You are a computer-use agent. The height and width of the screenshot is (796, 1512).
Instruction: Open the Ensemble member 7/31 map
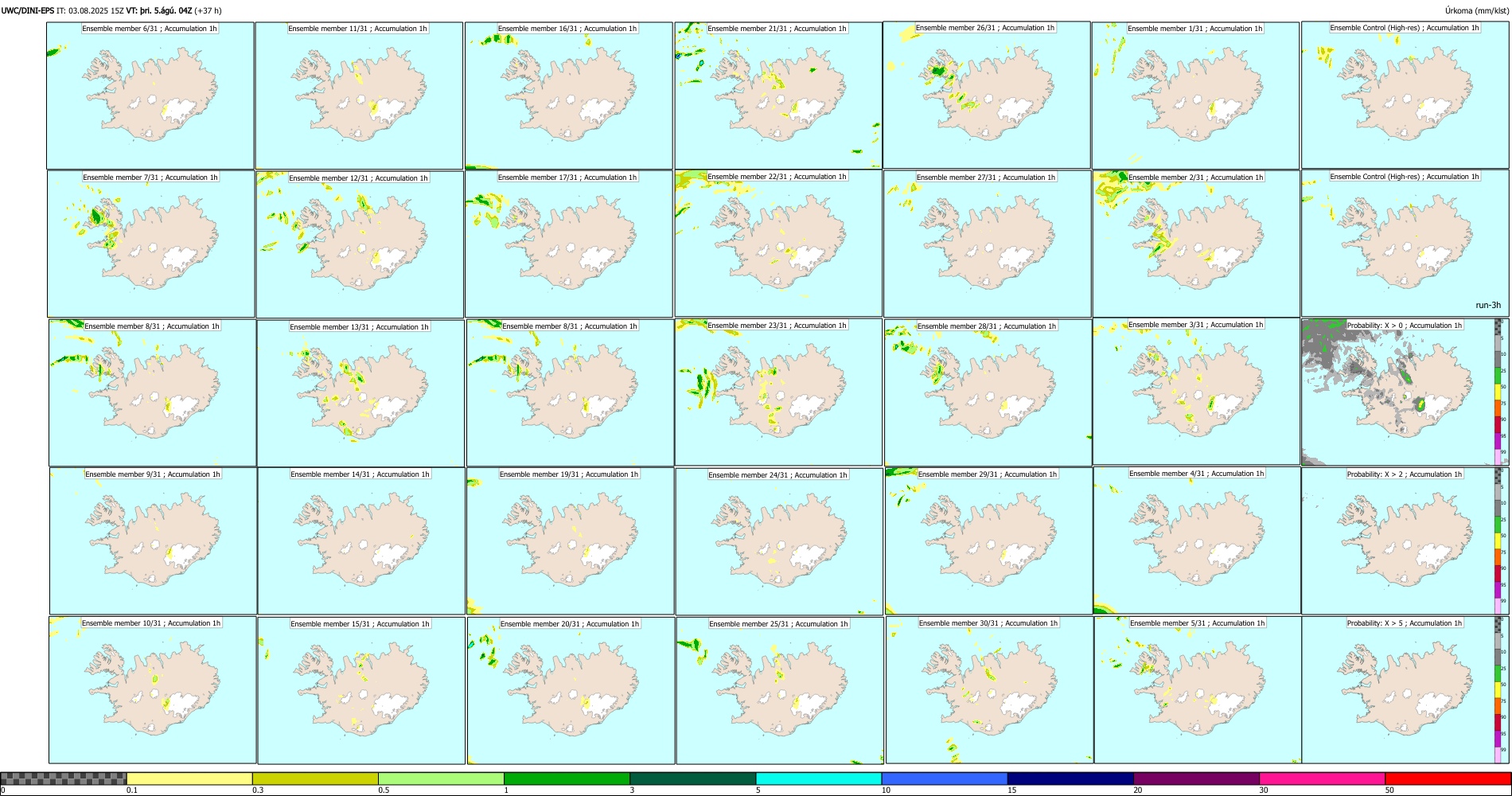[x=151, y=244]
